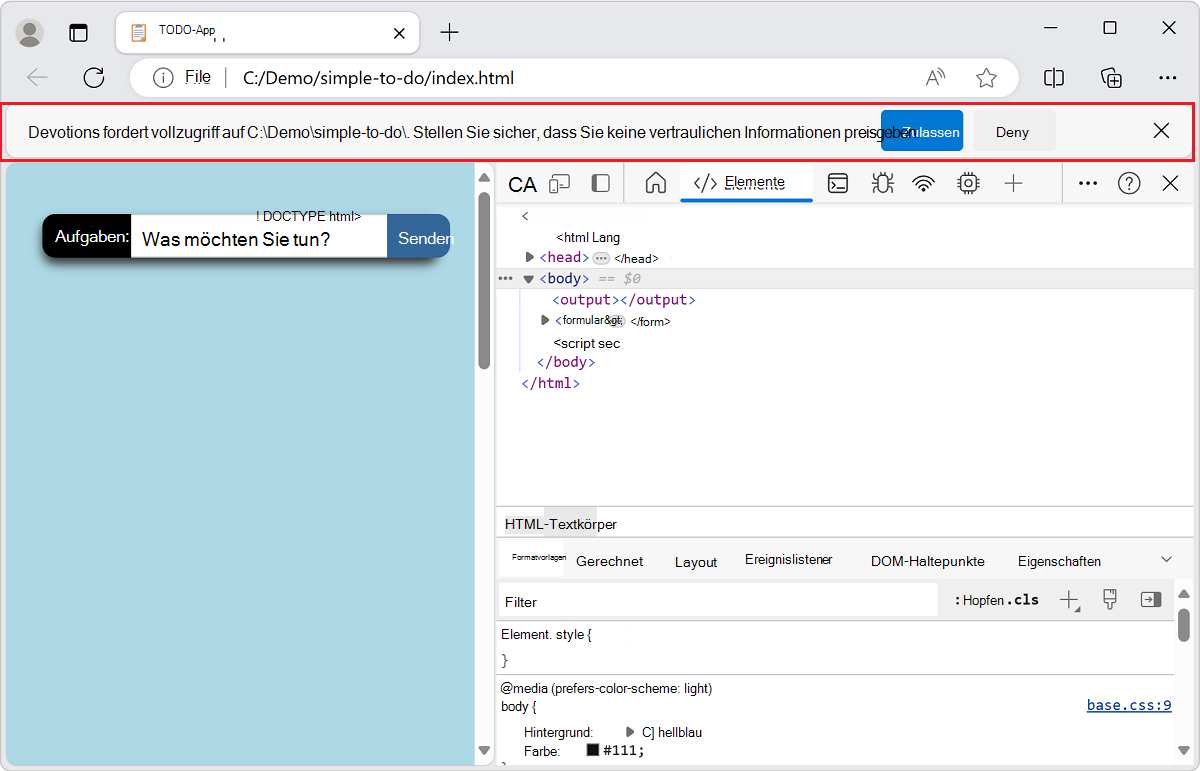This screenshot has height=771, width=1200.
Task: Select the Console tool in DevTools toolbar
Action: click(x=838, y=183)
